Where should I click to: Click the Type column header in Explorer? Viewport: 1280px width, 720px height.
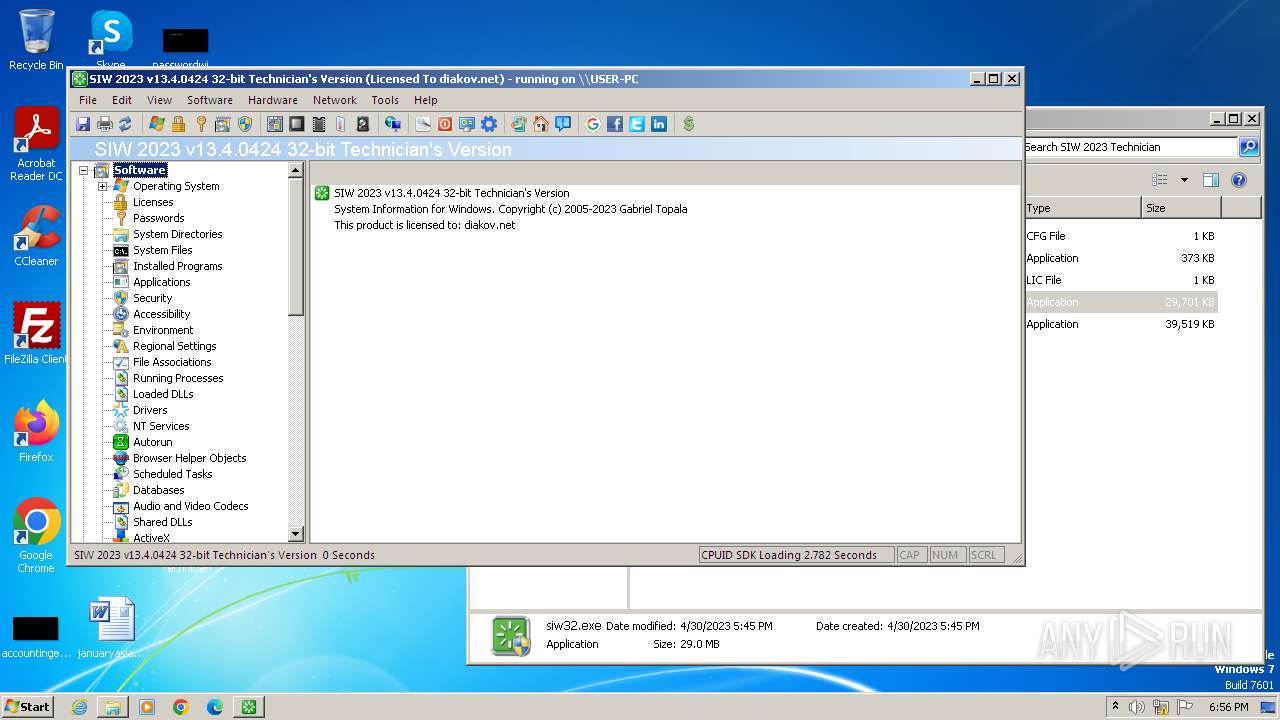click(1083, 208)
